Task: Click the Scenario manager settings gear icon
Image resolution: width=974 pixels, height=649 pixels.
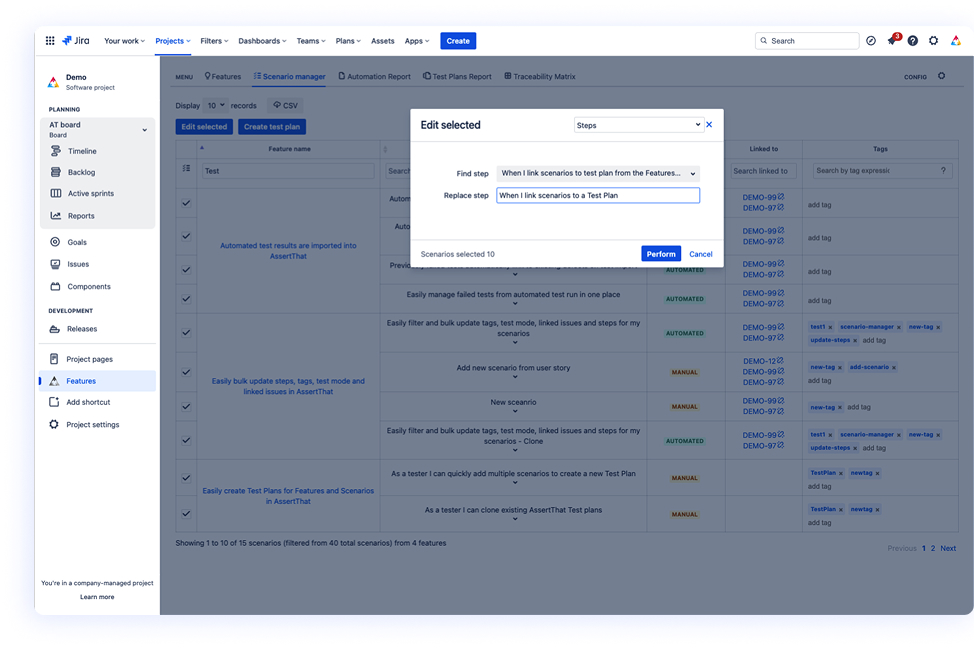Action: click(x=941, y=76)
